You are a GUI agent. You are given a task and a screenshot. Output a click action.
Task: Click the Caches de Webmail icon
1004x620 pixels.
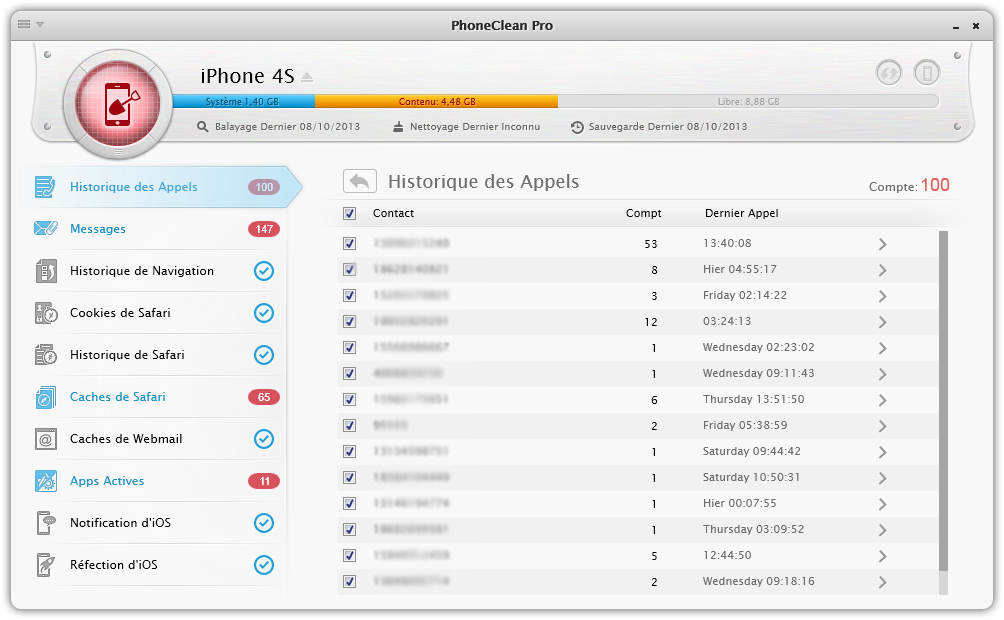point(46,439)
